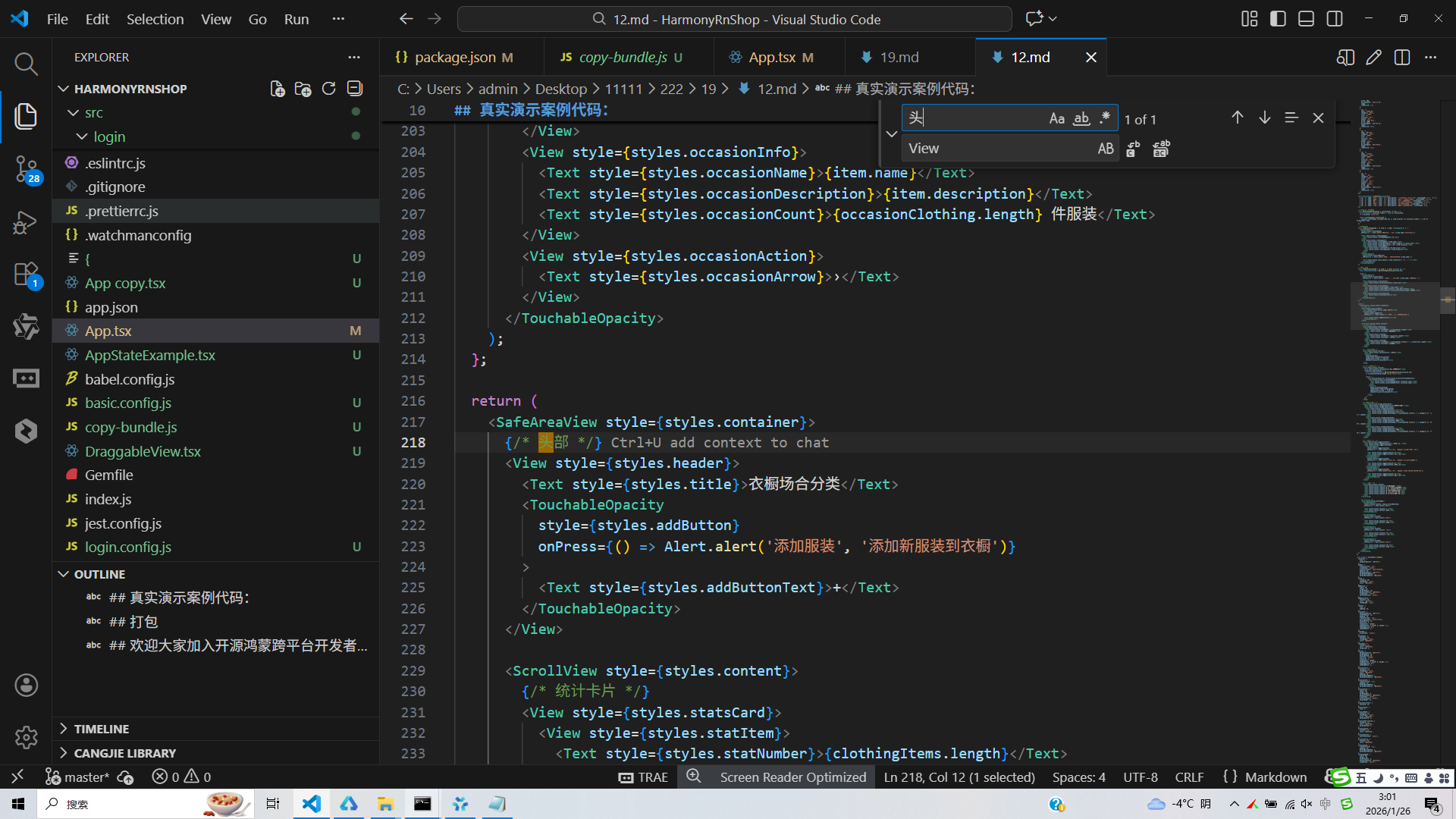Open the Source Control view

pos(26,168)
